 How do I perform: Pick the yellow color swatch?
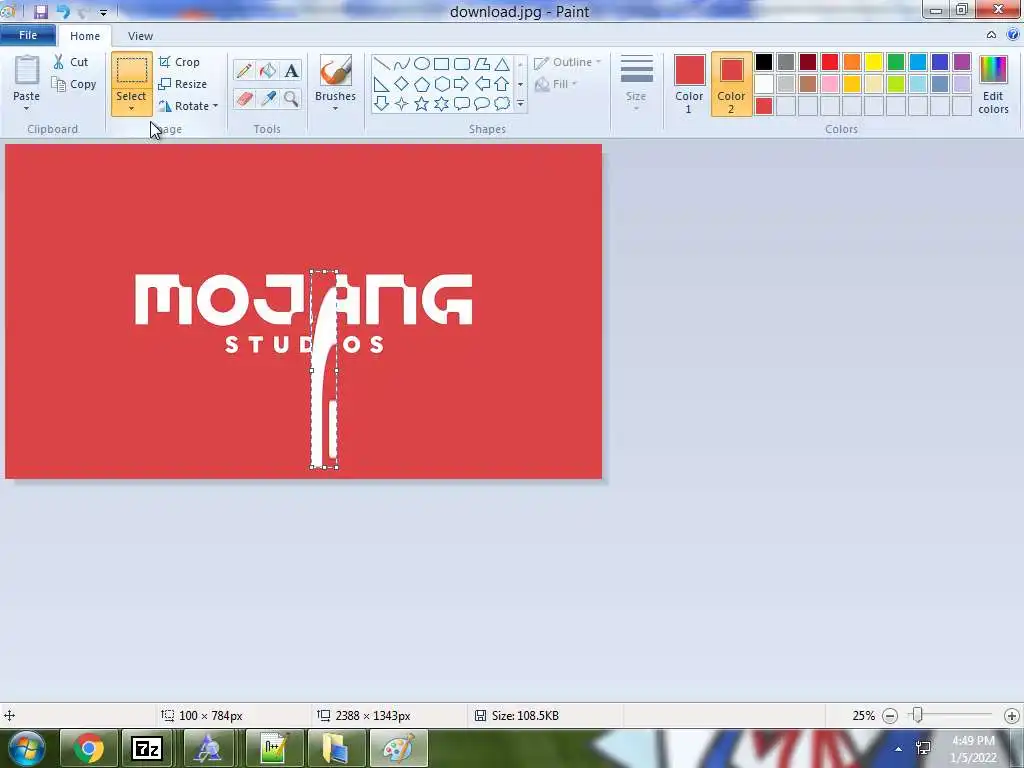click(x=874, y=62)
